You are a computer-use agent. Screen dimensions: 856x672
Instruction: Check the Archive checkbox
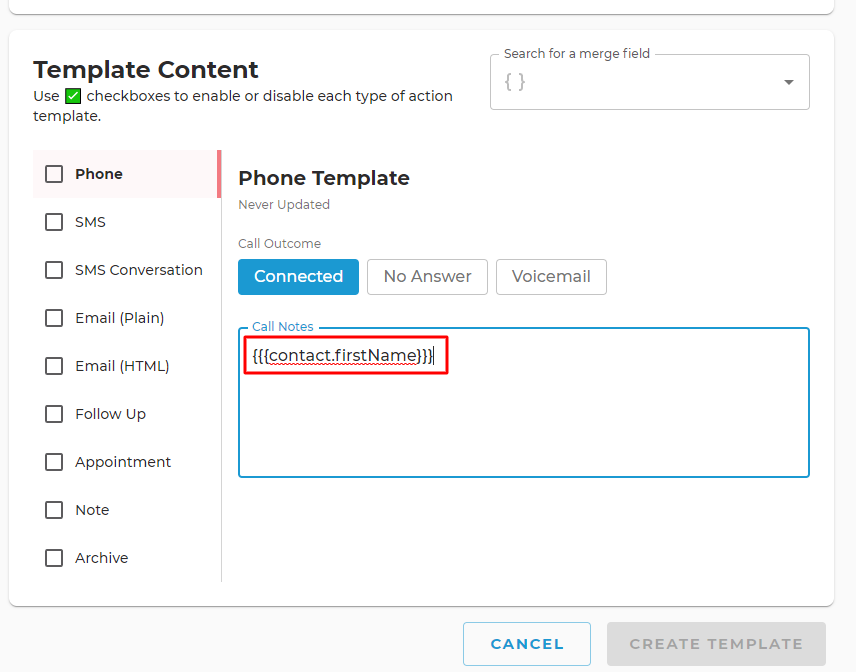click(54, 558)
